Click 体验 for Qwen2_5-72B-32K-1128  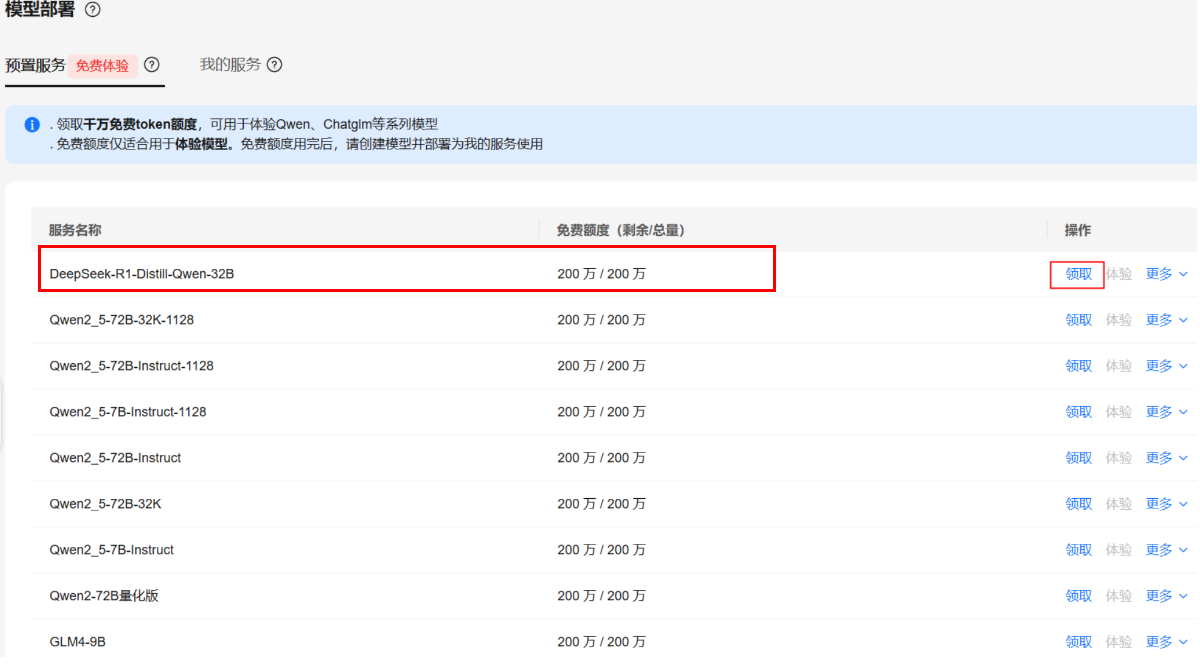click(1119, 320)
